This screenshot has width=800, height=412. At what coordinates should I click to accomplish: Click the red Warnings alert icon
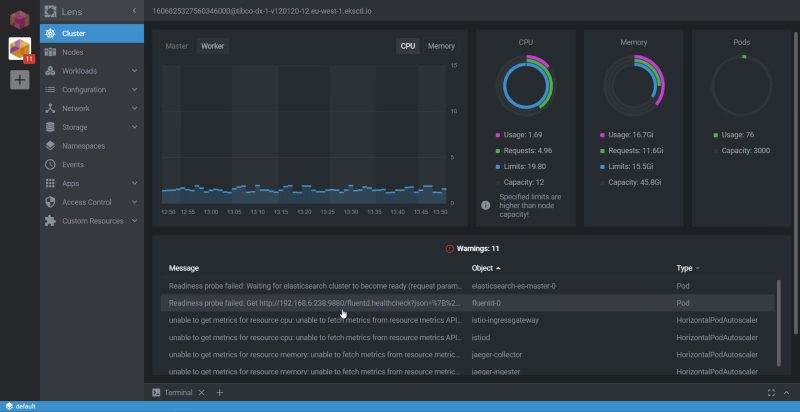coord(449,249)
